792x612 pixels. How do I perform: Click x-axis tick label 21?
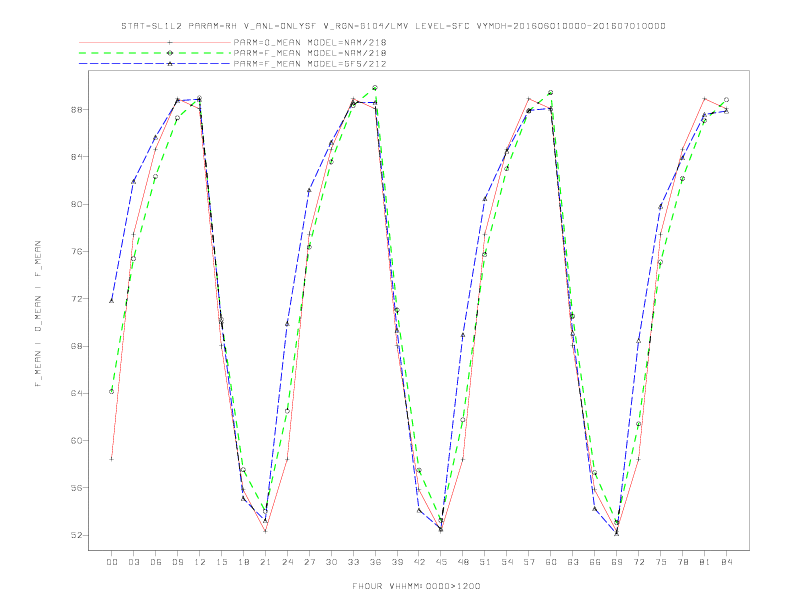pyautogui.click(x=265, y=562)
